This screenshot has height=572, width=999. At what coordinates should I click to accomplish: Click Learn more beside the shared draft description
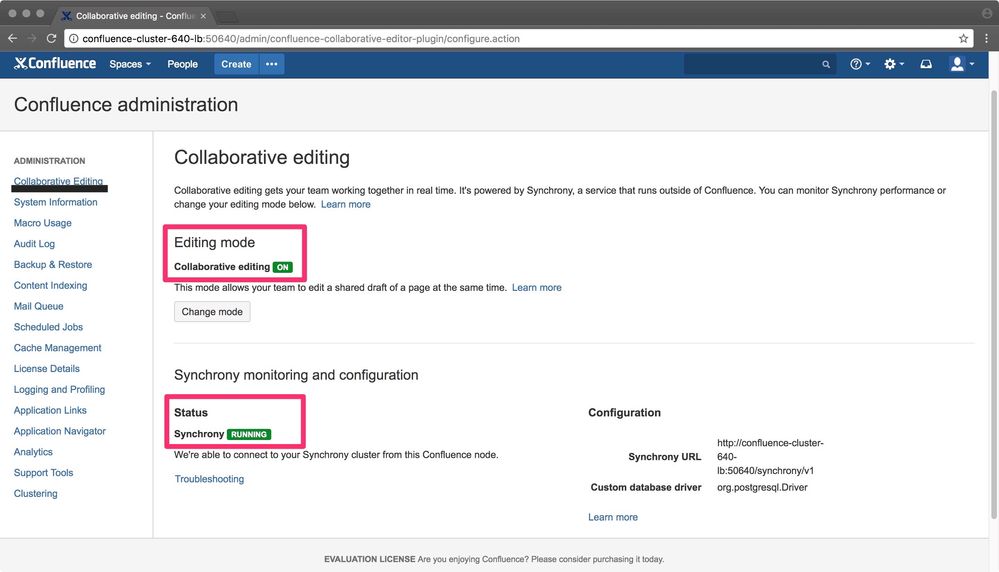536,287
